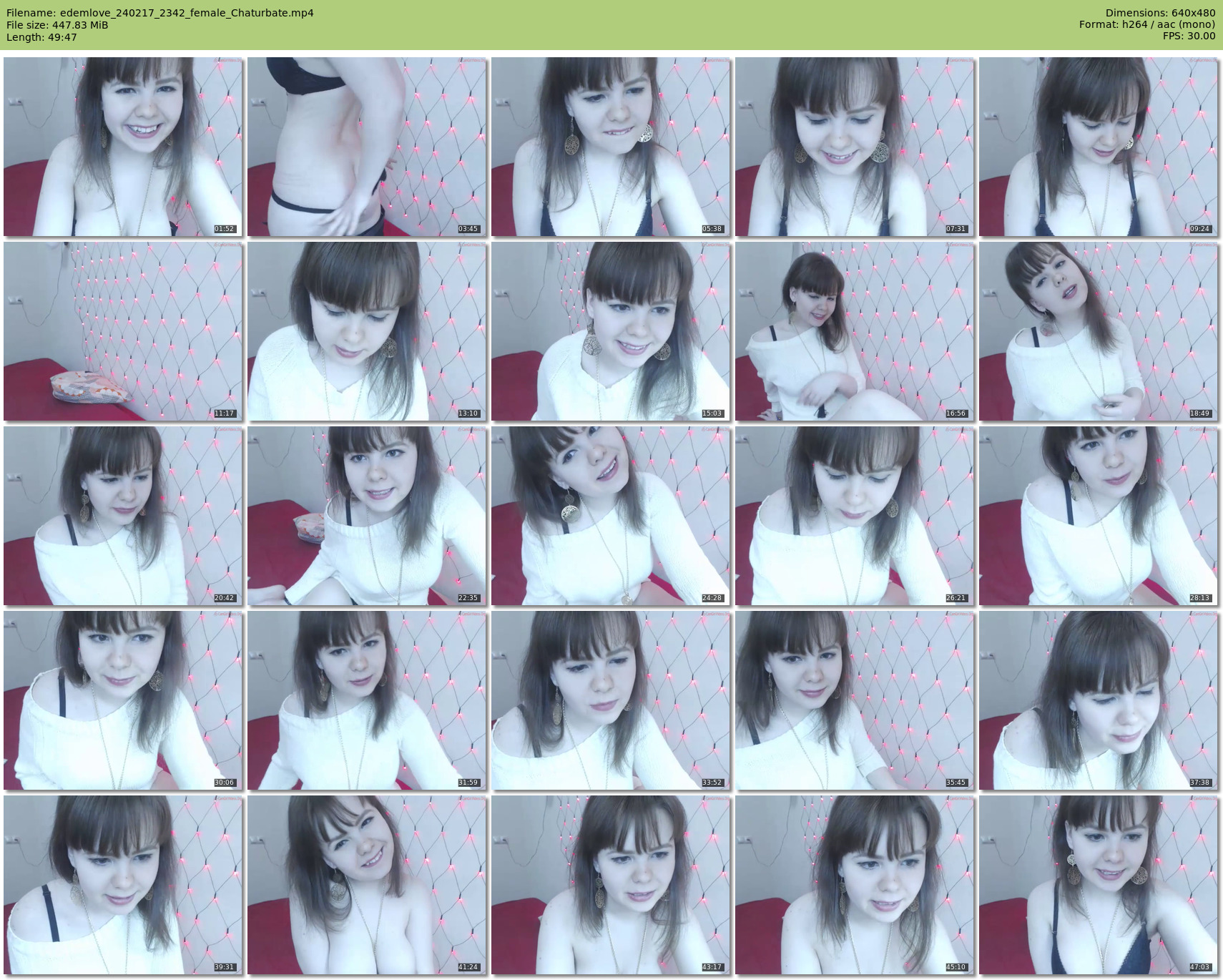Open the thumbnail marked 33:52
Image resolution: width=1223 pixels, height=980 pixels.
(x=610, y=700)
